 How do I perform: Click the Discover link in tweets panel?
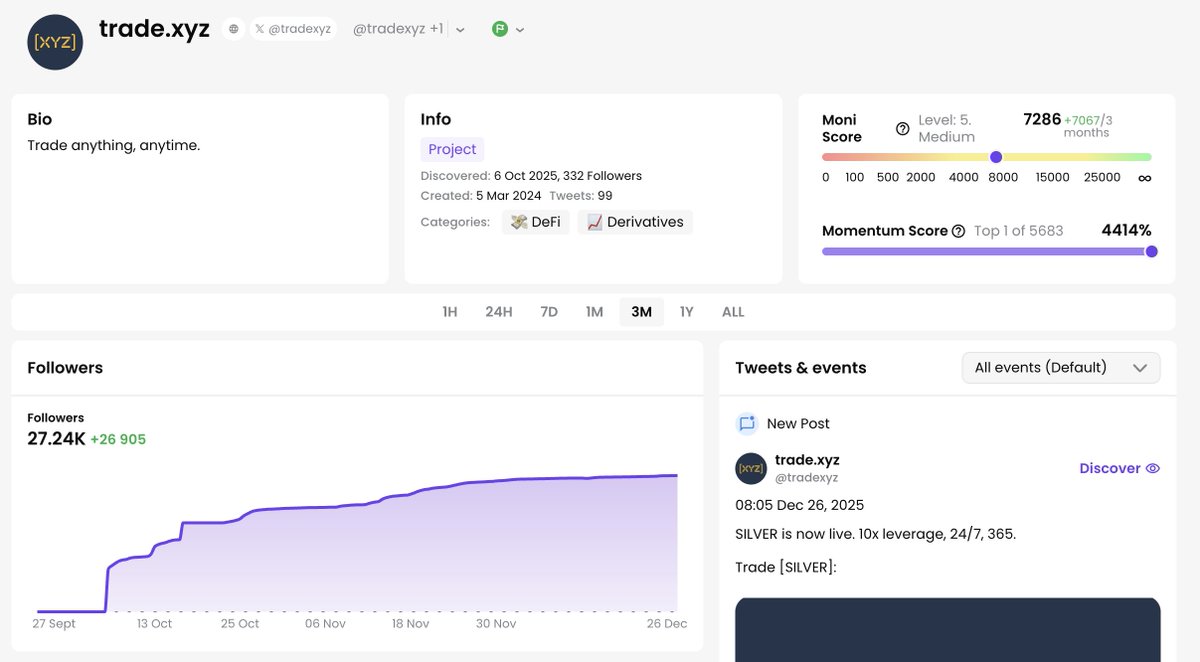coord(1110,468)
